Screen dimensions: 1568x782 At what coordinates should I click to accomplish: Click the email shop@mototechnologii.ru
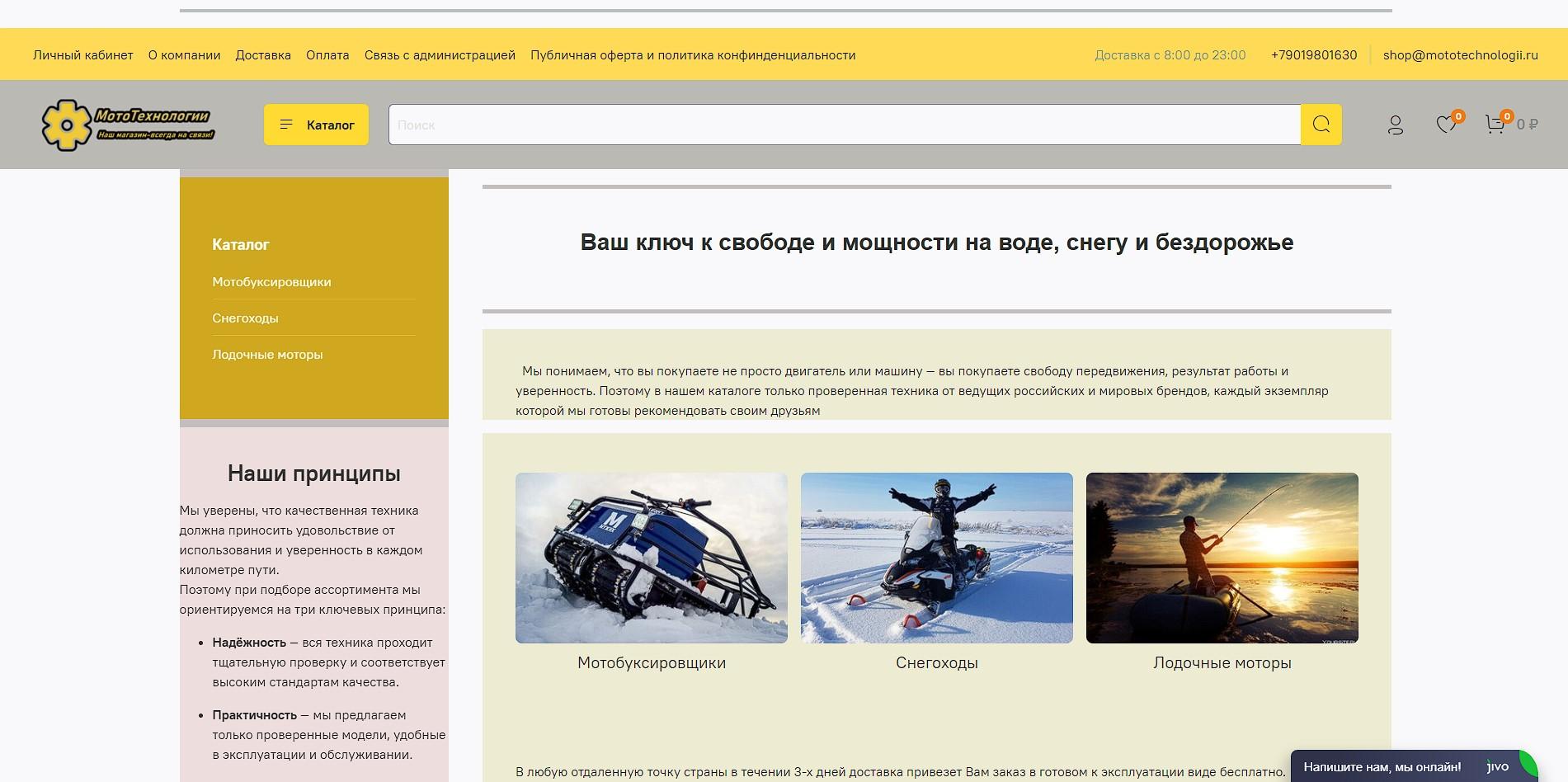(1459, 54)
